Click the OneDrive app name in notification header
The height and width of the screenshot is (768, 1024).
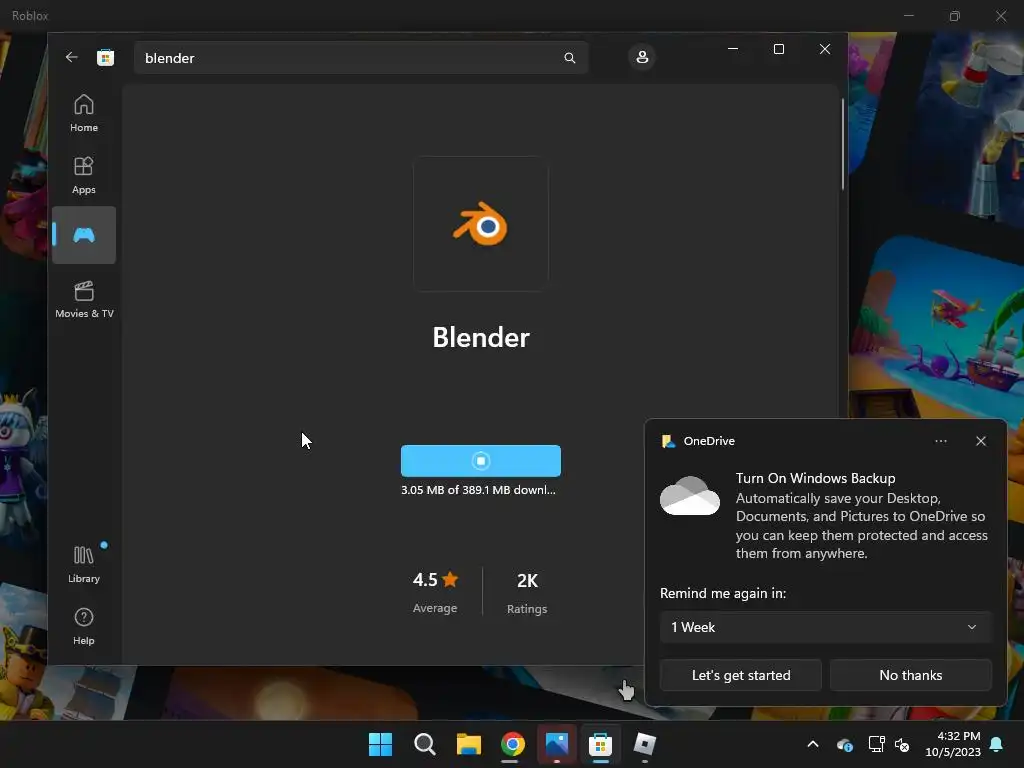click(709, 441)
